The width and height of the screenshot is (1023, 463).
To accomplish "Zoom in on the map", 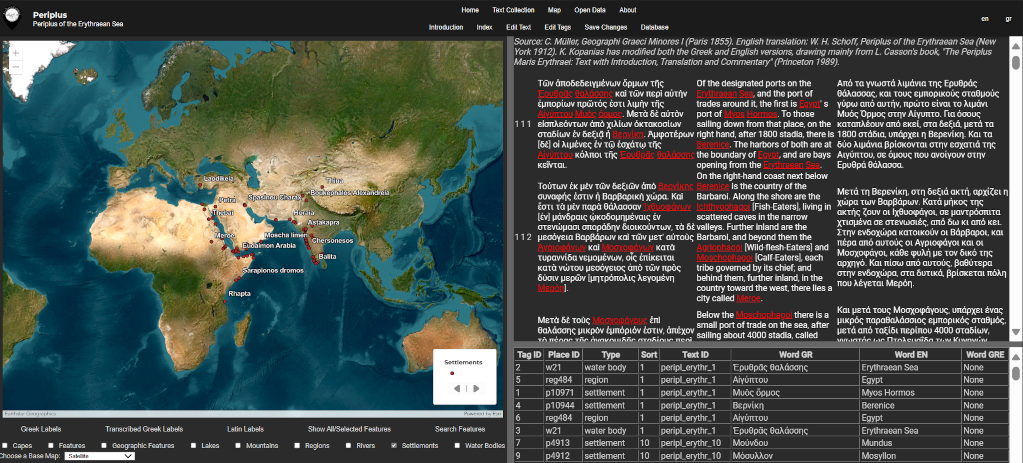I will [15, 55].
